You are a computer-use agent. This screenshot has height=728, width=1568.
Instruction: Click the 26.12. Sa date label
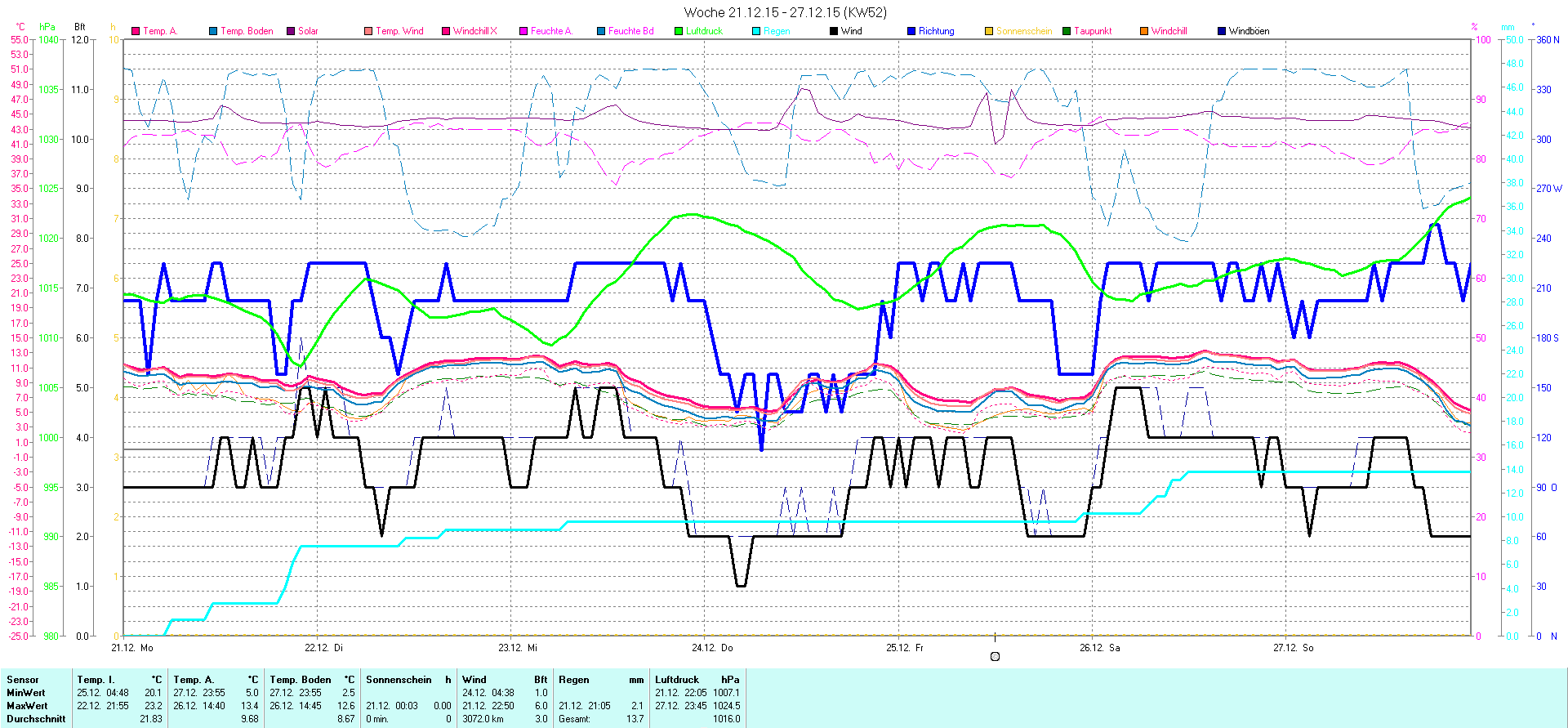[x=1099, y=648]
